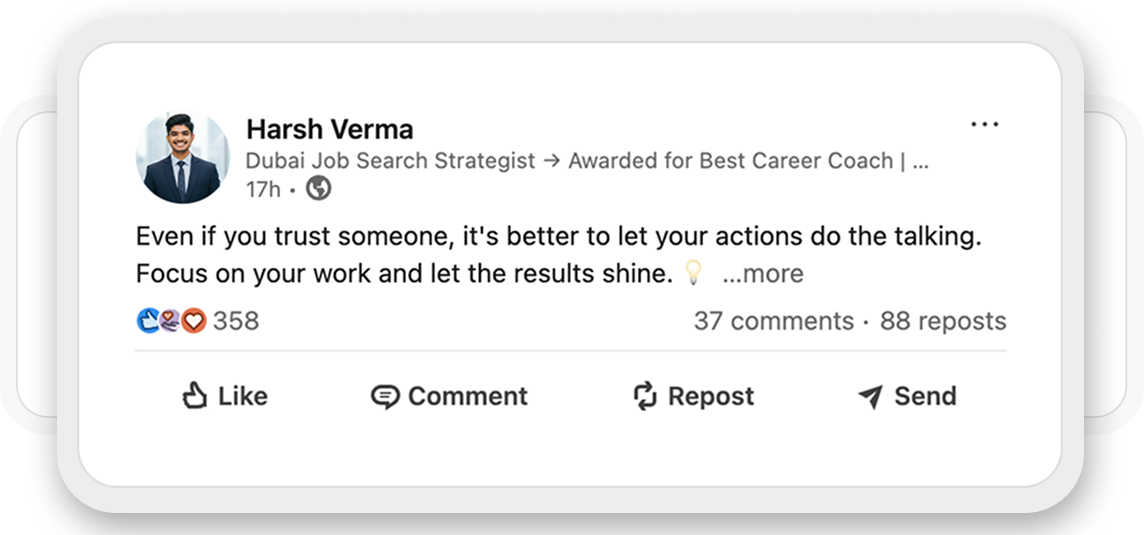This screenshot has height=535, width=1144.
Task: Click the globe public visibility icon
Action: (x=319, y=188)
